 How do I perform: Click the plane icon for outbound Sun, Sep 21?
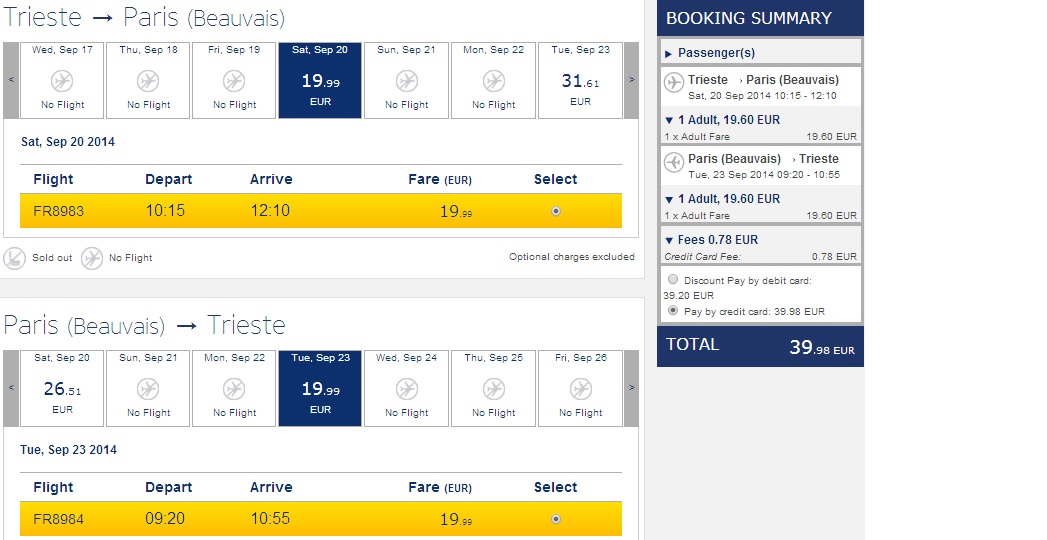407,81
